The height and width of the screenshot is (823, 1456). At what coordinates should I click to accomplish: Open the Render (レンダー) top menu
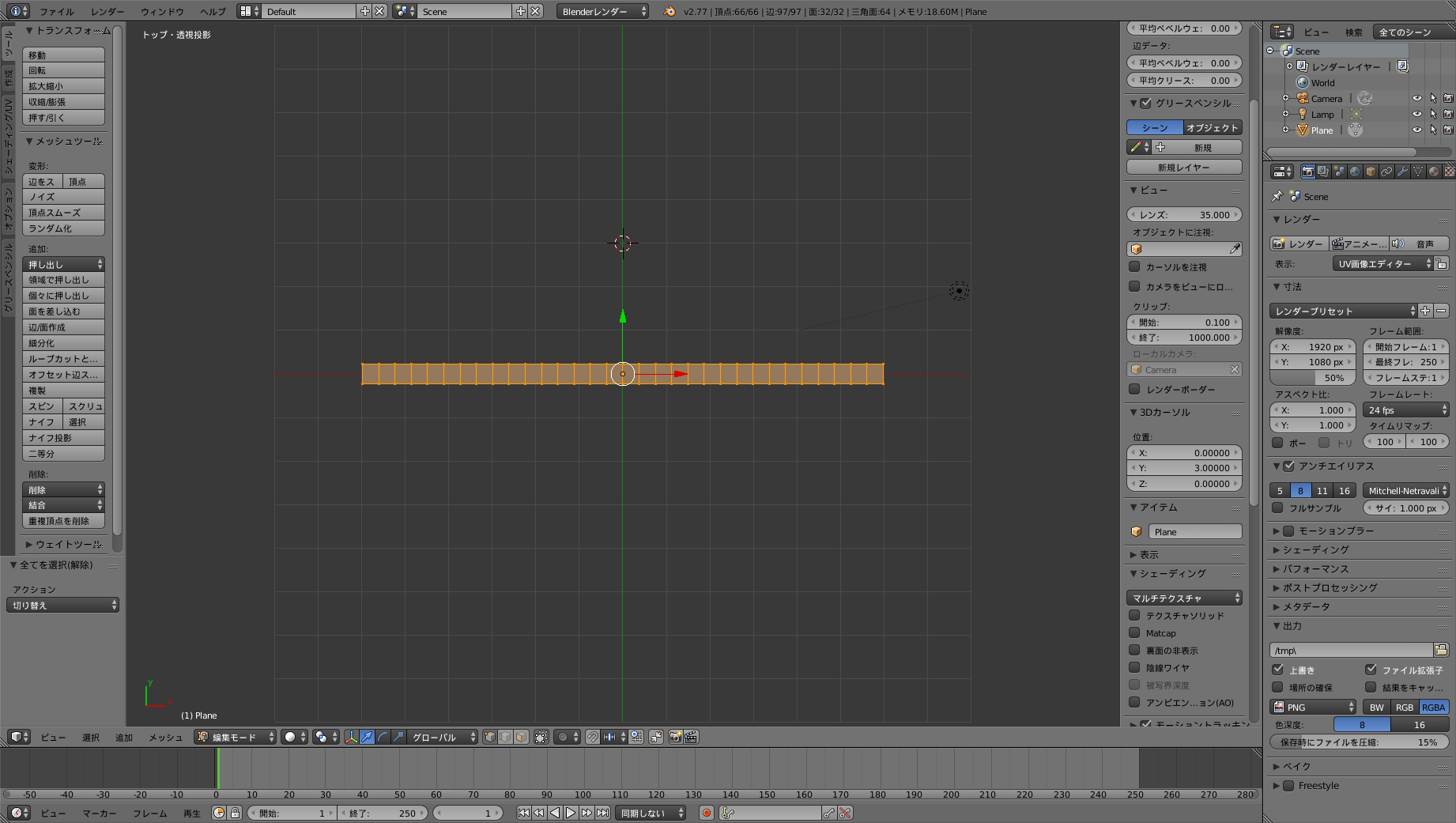[108, 11]
